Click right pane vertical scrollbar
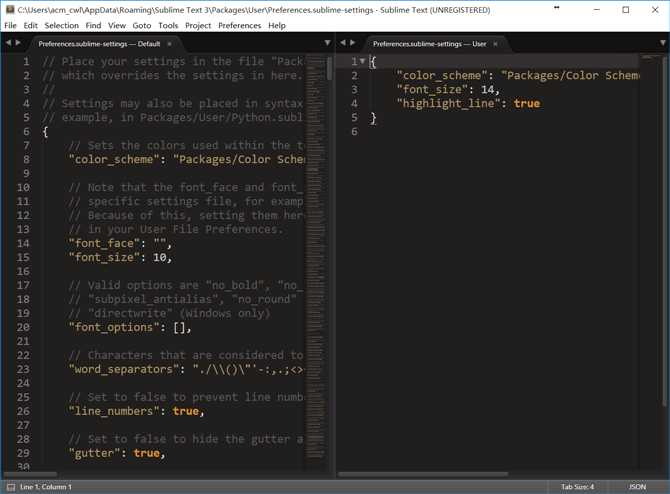The height and width of the screenshot is (494, 670). (664, 231)
